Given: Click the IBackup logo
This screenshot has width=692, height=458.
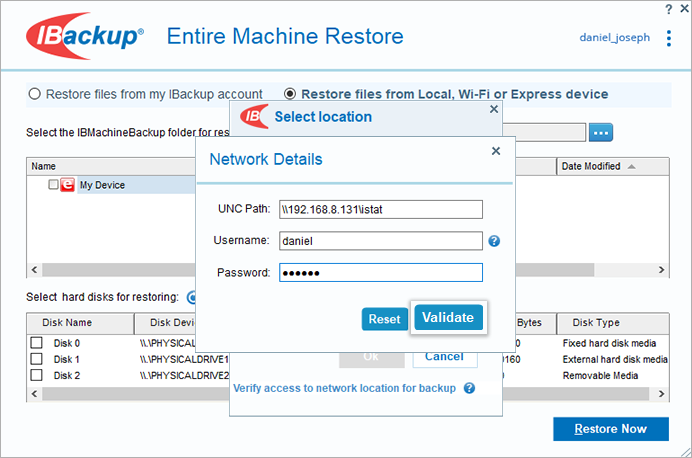Looking at the screenshot, I should tap(85, 36).
